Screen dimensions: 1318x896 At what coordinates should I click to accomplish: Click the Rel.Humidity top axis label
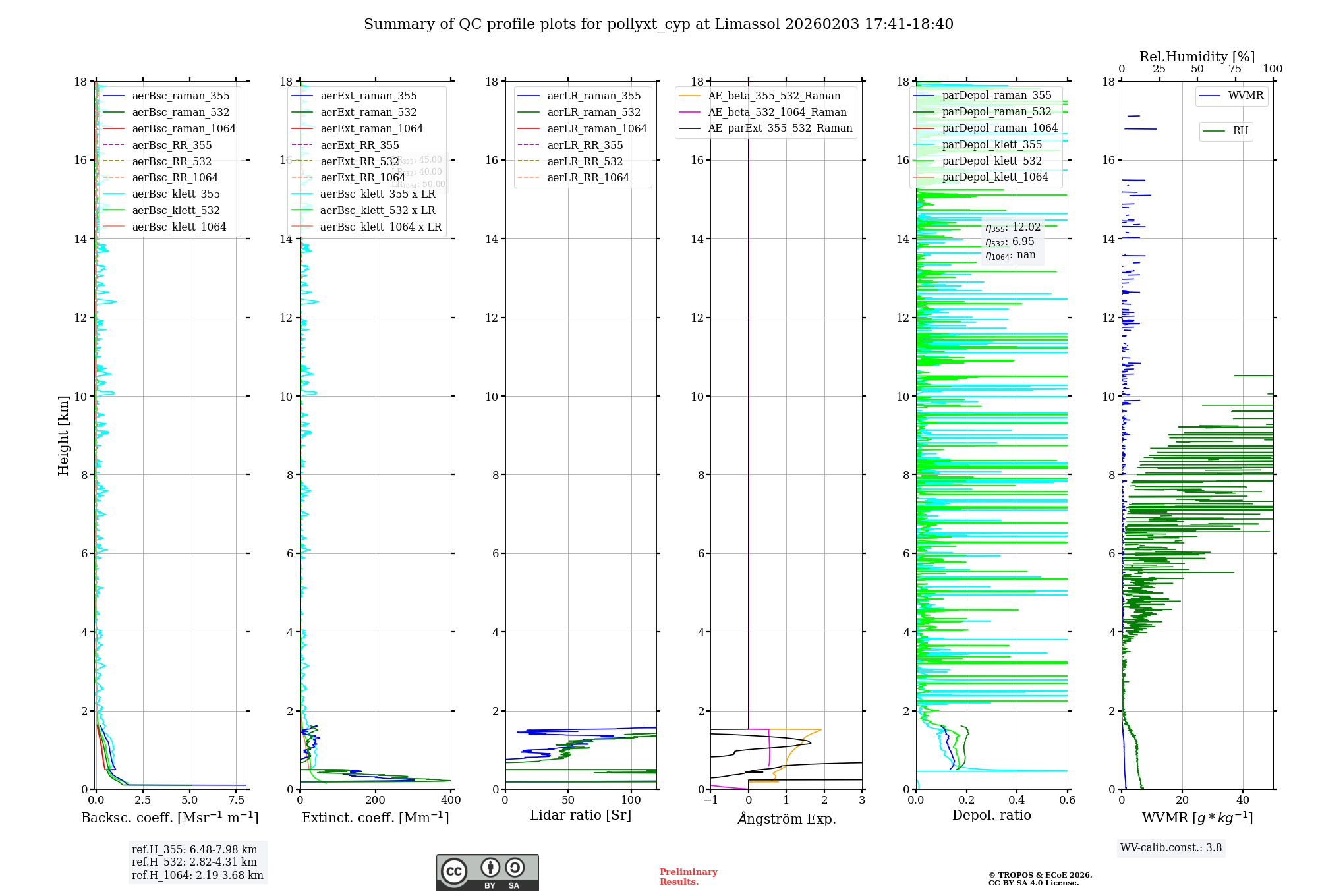coord(1196,57)
